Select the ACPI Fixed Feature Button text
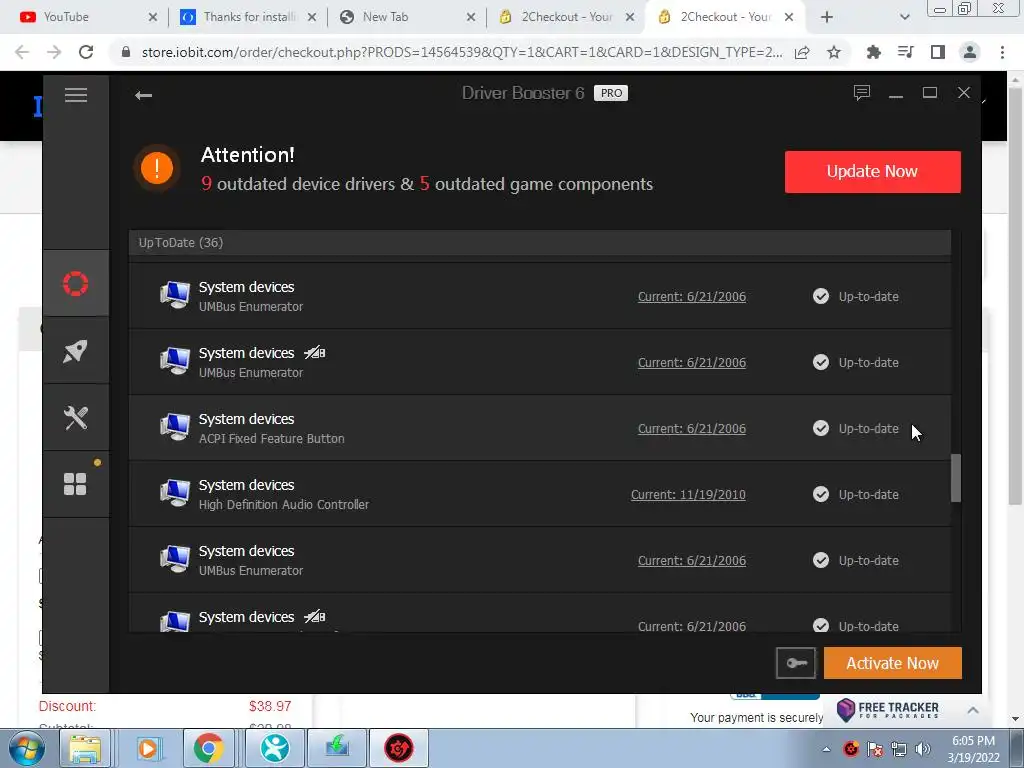Image resolution: width=1024 pixels, height=768 pixels. [x=272, y=439]
